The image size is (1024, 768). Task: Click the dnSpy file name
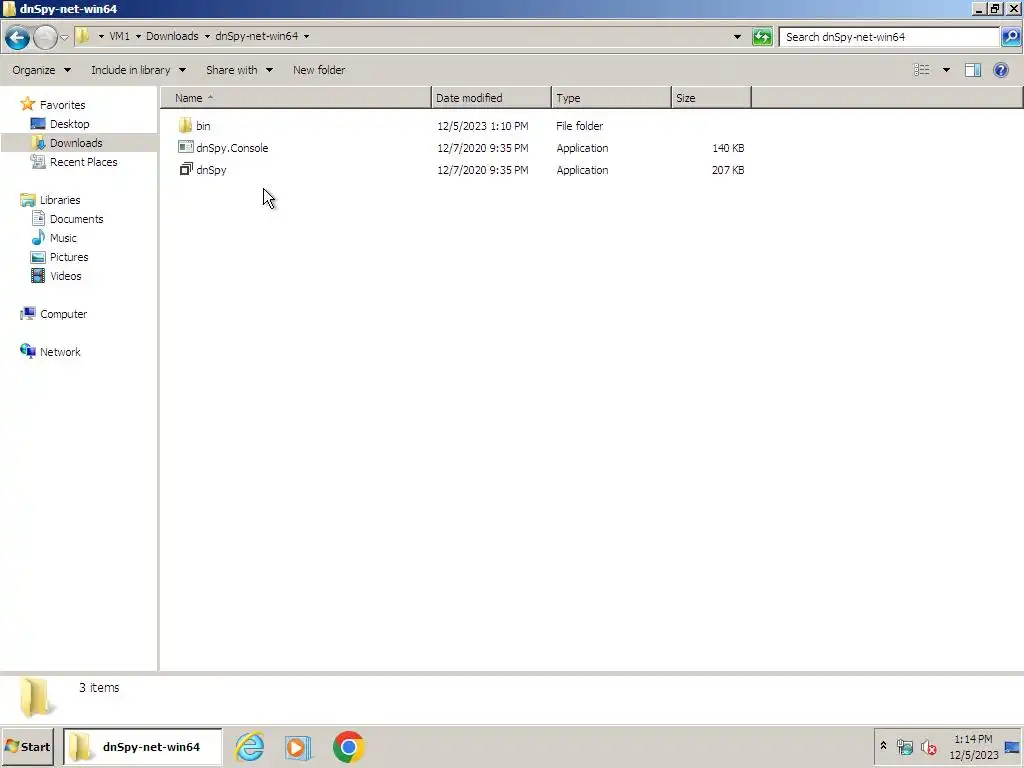tap(211, 170)
